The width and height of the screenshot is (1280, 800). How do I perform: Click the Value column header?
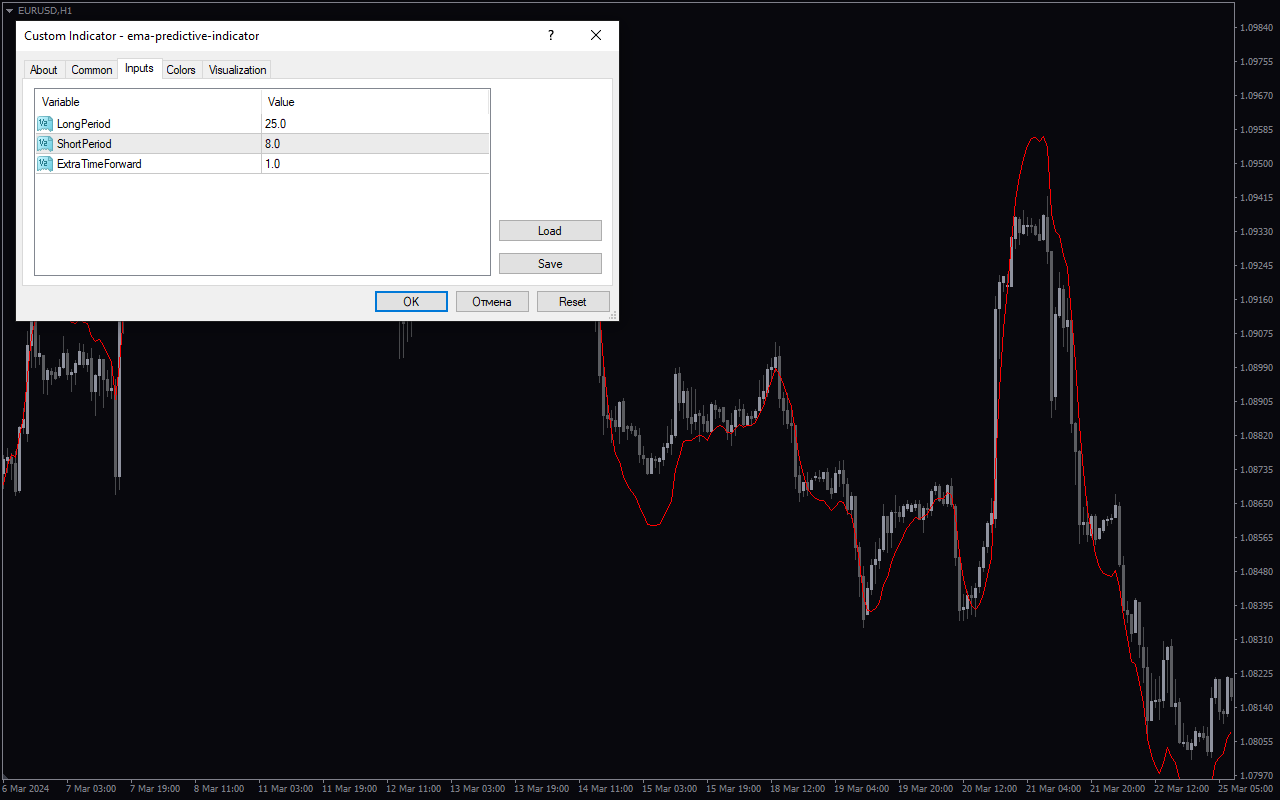click(x=375, y=102)
